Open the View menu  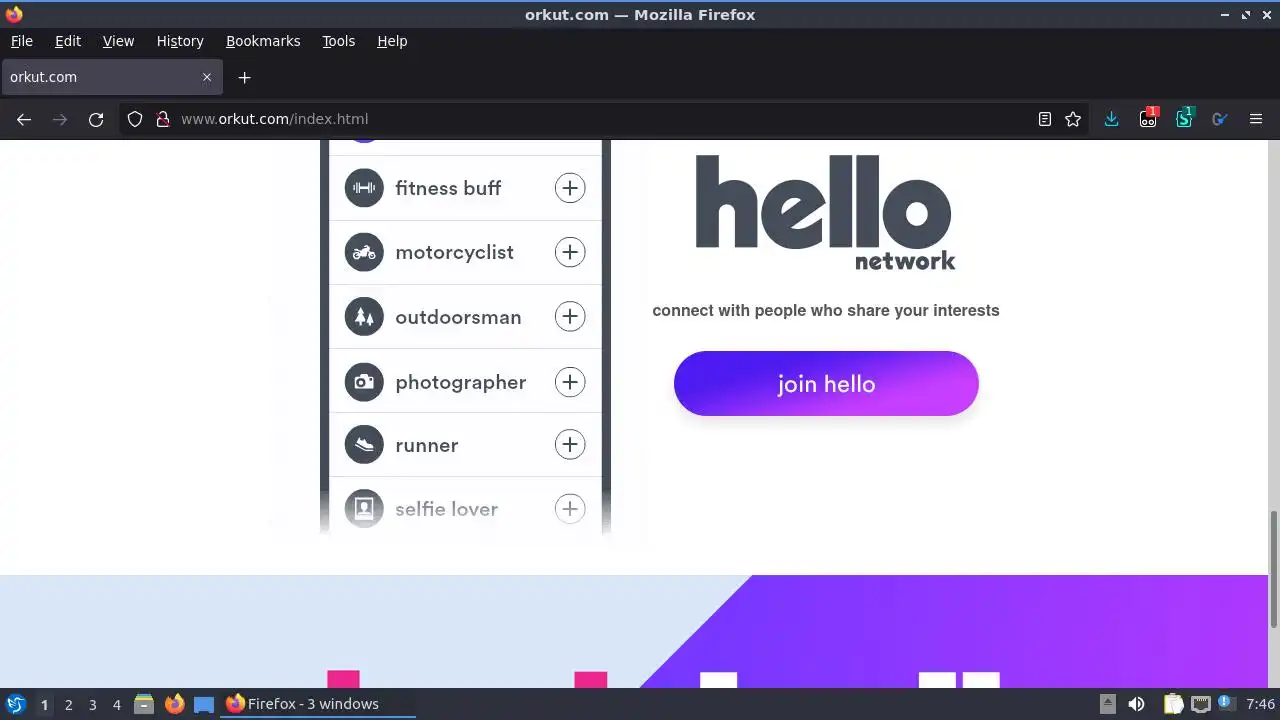[x=118, y=41]
